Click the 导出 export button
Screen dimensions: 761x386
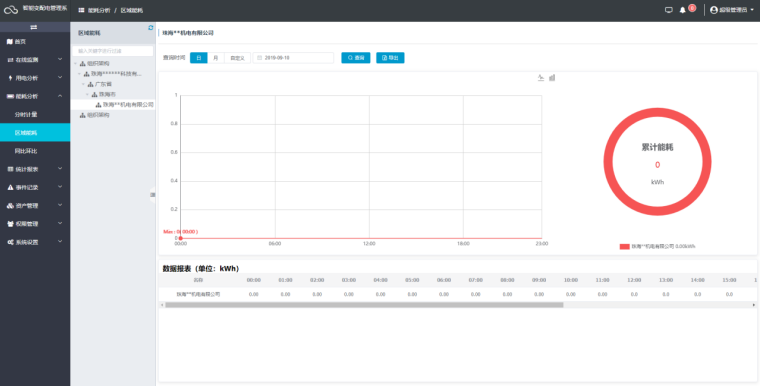point(390,58)
